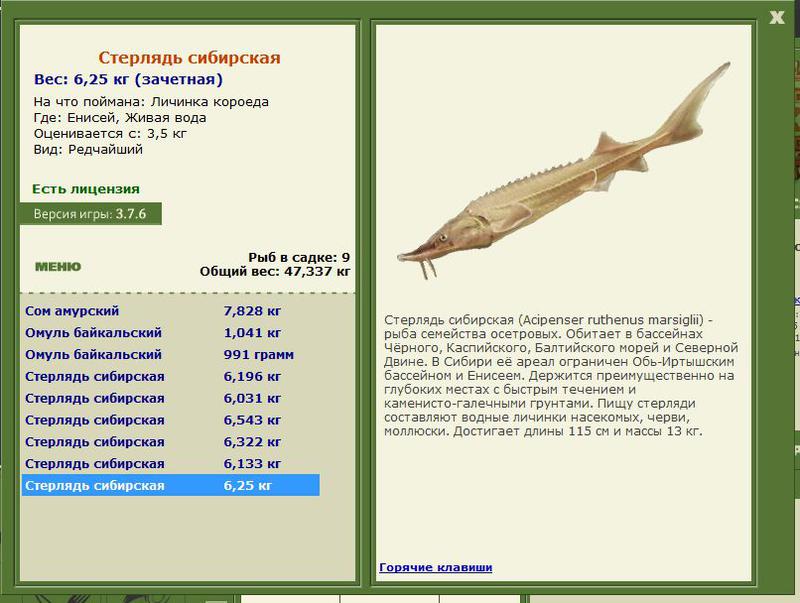Select Омуль байкальский 991 грамм entry

(x=170, y=355)
